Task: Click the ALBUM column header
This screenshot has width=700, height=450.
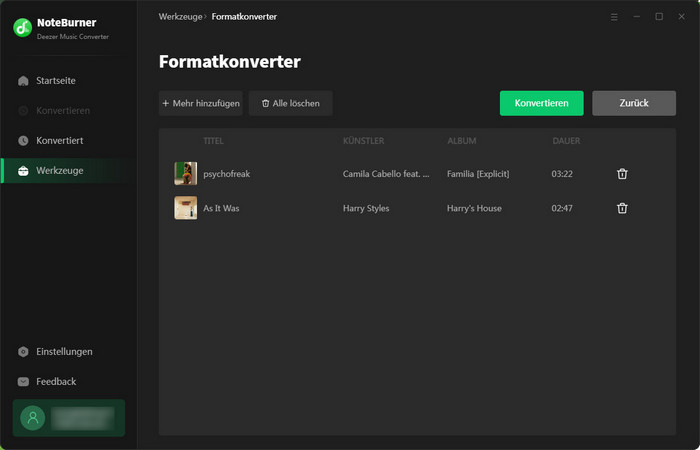Action: click(x=462, y=141)
